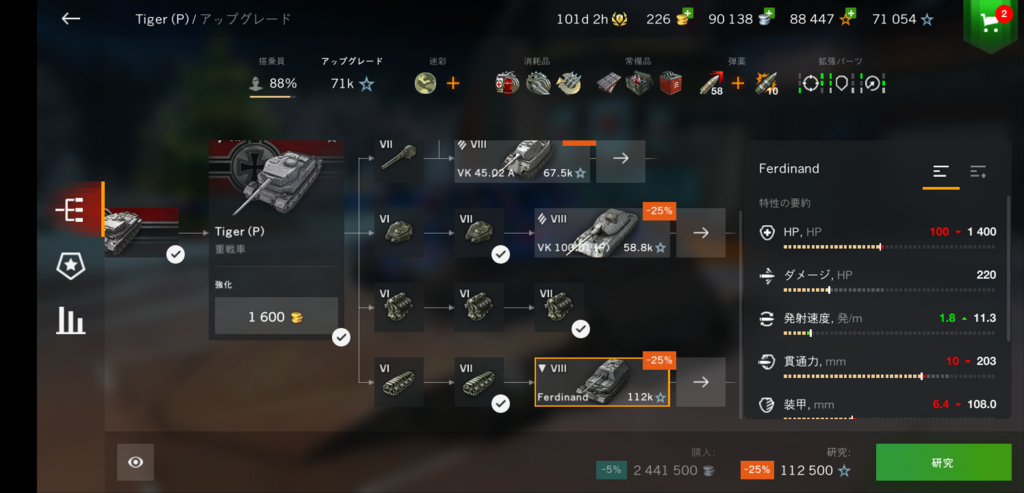Image resolution: width=1024 pixels, height=493 pixels.
Task: Select the tech tree sidebar icon
Action: point(71,210)
